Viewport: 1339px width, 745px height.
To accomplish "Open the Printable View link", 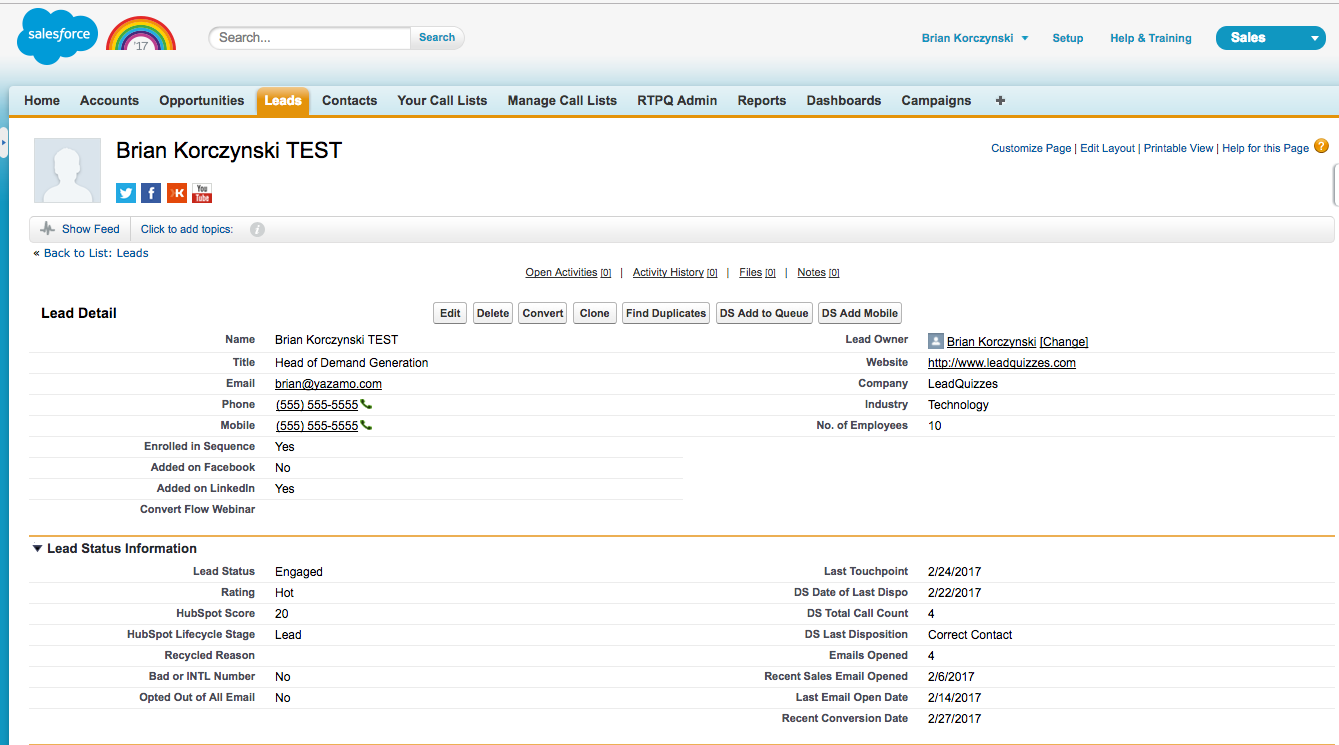I will tap(1179, 148).
